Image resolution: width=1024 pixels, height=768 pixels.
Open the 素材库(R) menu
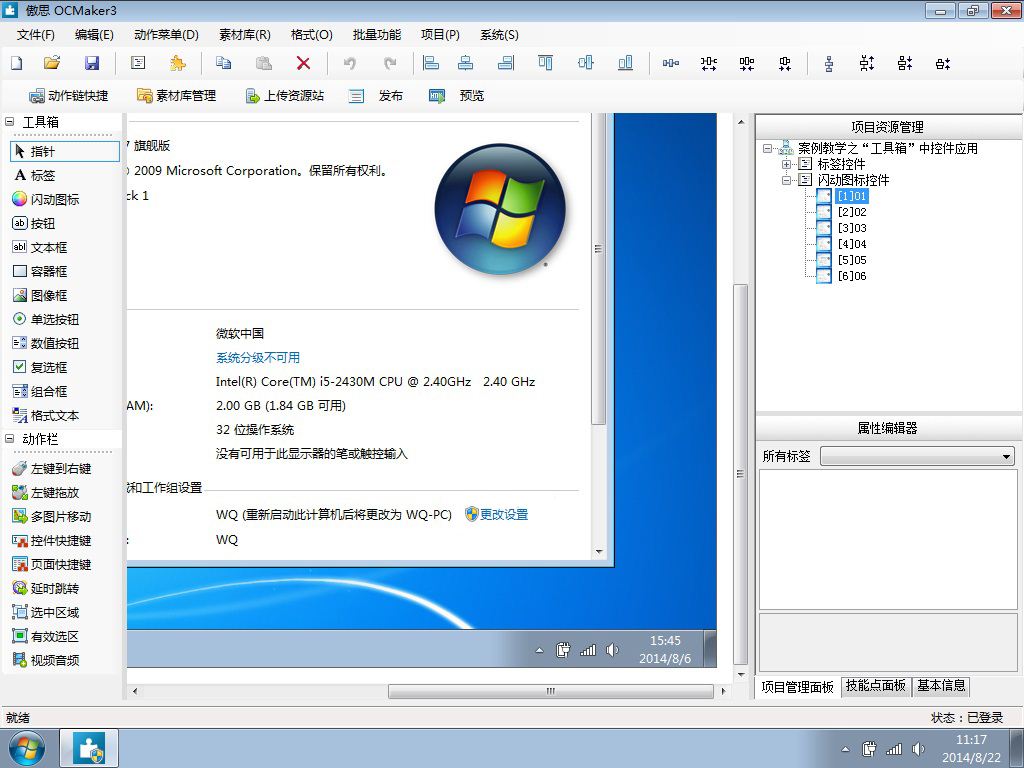(x=245, y=35)
